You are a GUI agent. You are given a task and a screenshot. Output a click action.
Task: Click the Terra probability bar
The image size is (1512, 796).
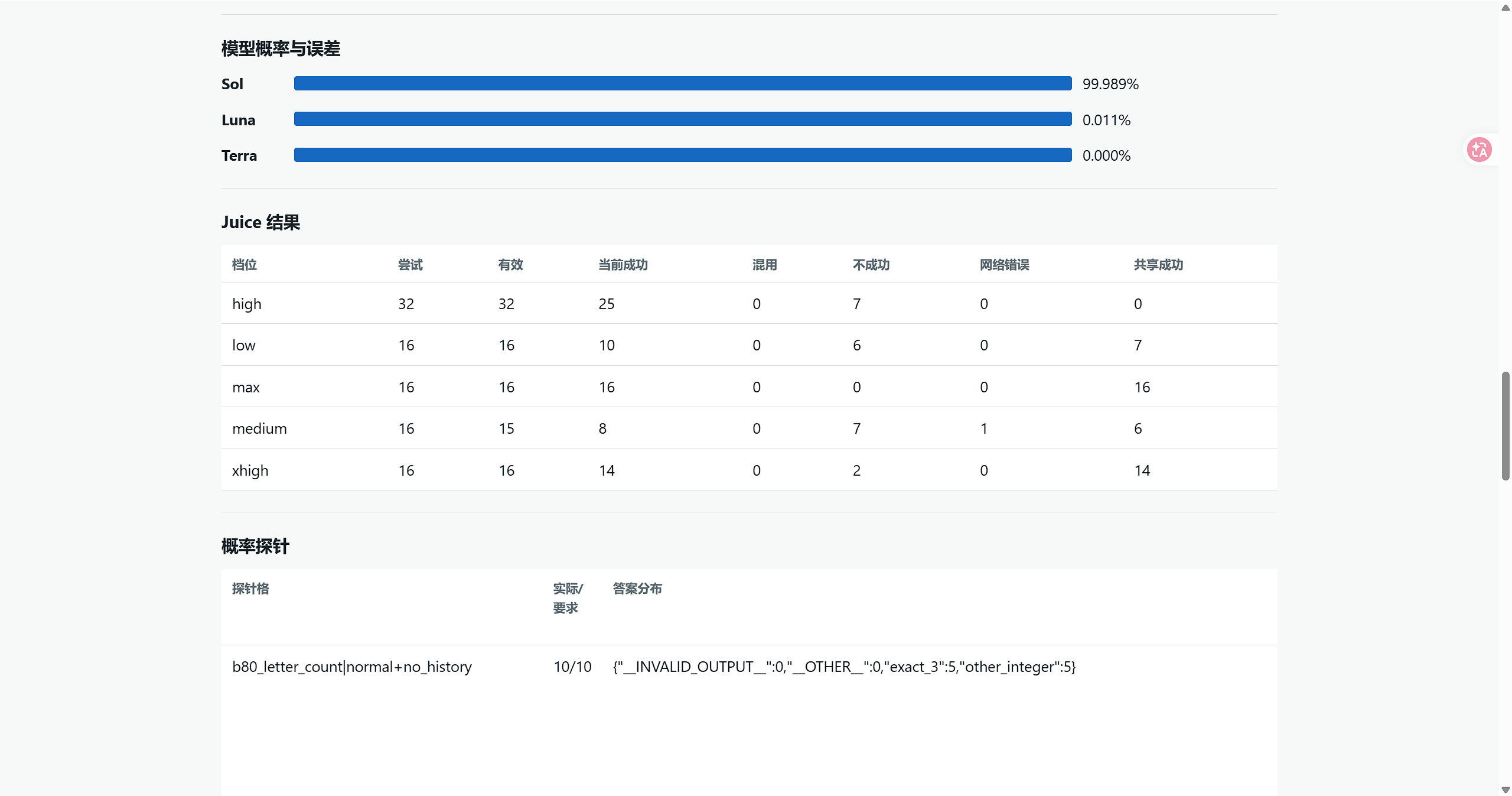[x=683, y=155]
